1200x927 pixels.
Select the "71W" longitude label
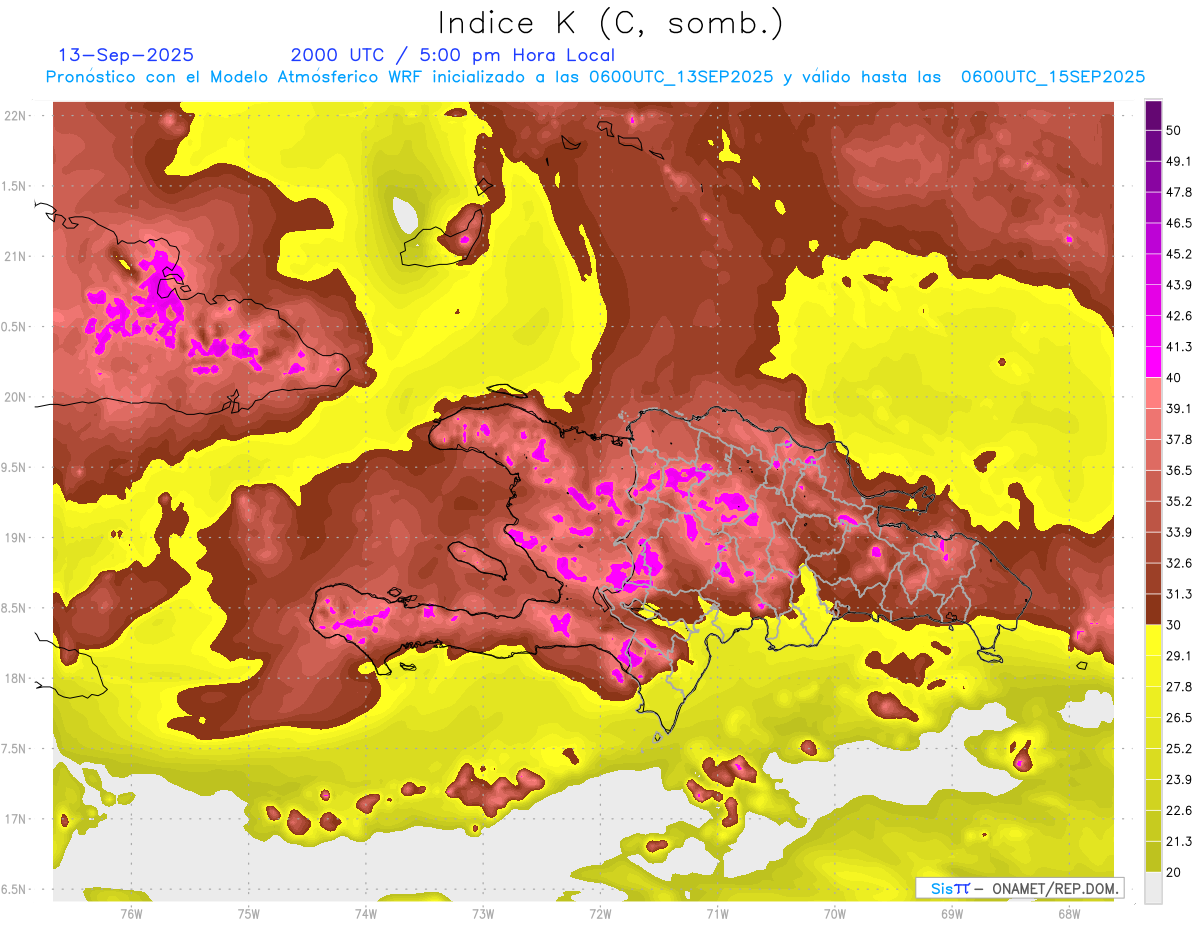pos(717,913)
